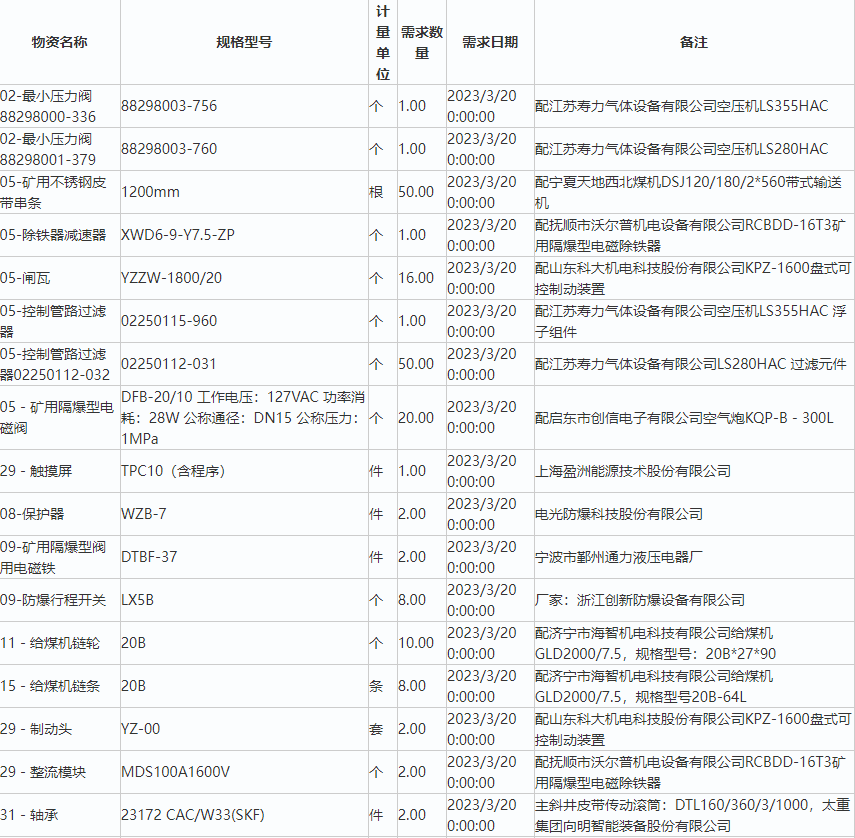The width and height of the screenshot is (855, 838).
Task: Click the unit 根 cell
Action: [x=383, y=192]
